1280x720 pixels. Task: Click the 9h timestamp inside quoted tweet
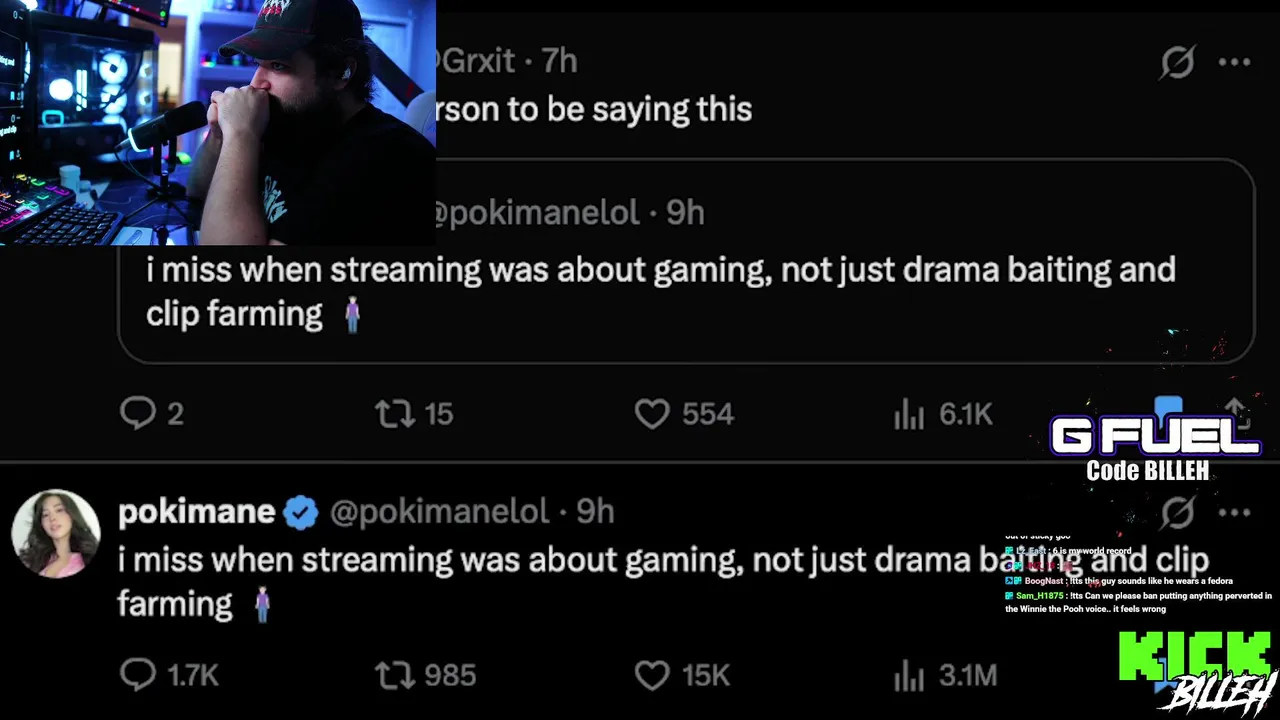point(685,213)
